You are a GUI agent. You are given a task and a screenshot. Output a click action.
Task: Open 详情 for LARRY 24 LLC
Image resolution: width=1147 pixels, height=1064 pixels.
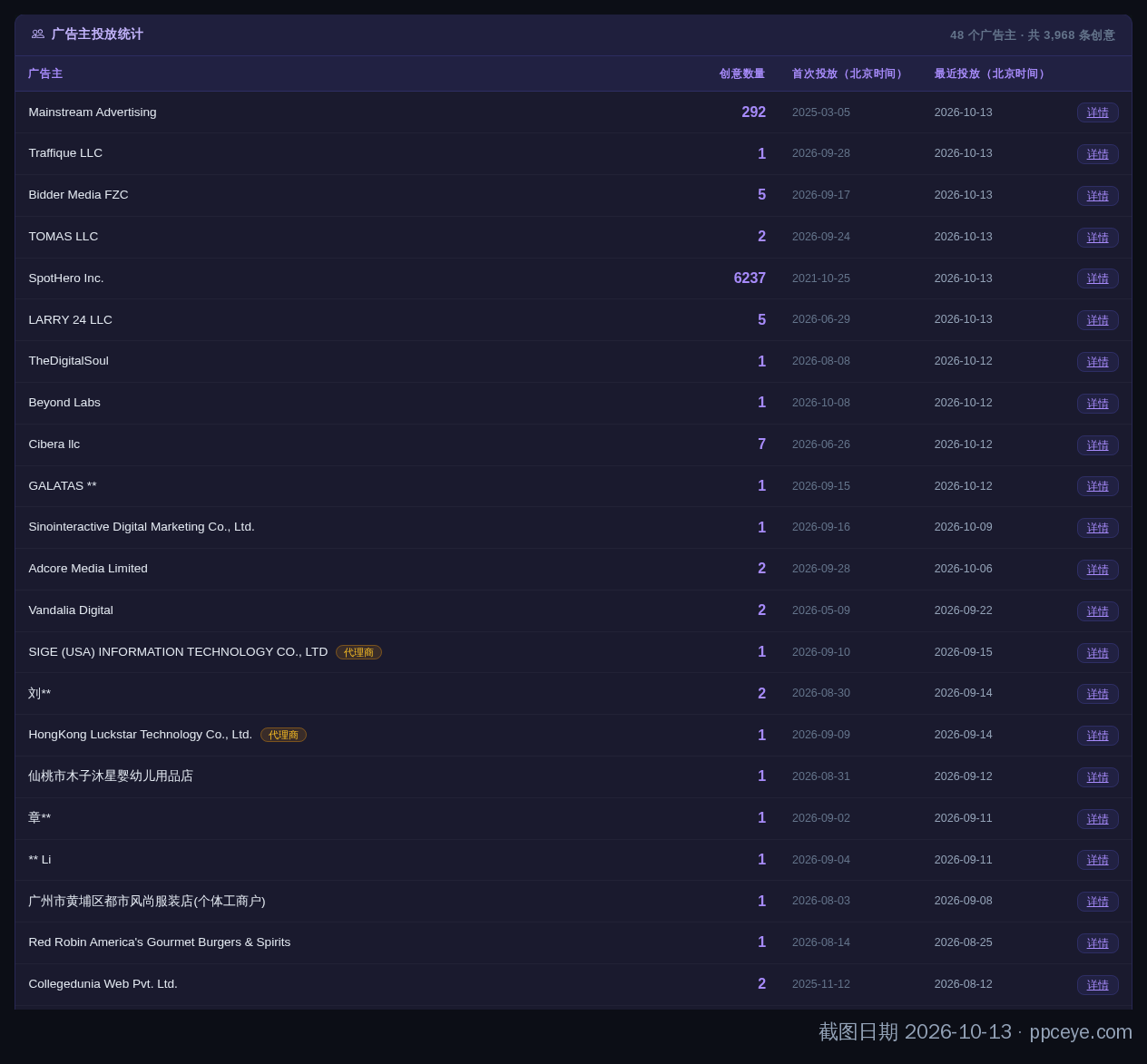pos(1098,320)
